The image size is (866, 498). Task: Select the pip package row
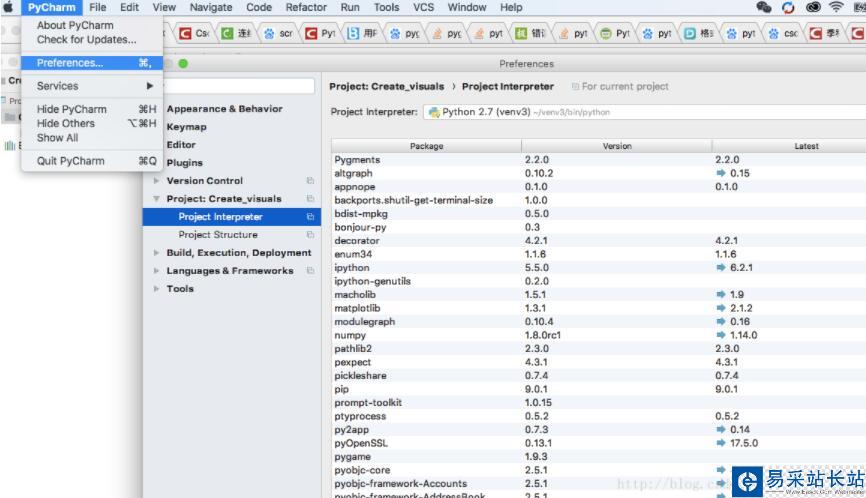tap(599, 389)
